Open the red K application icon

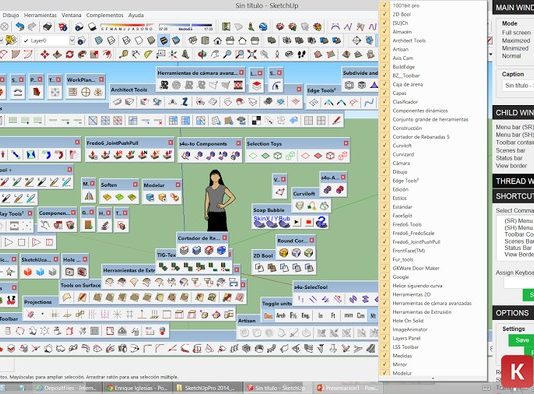(x=517, y=372)
